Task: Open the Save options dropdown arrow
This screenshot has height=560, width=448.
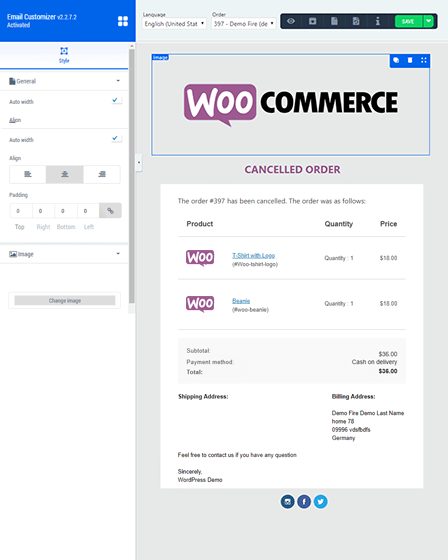Action: tap(428, 21)
